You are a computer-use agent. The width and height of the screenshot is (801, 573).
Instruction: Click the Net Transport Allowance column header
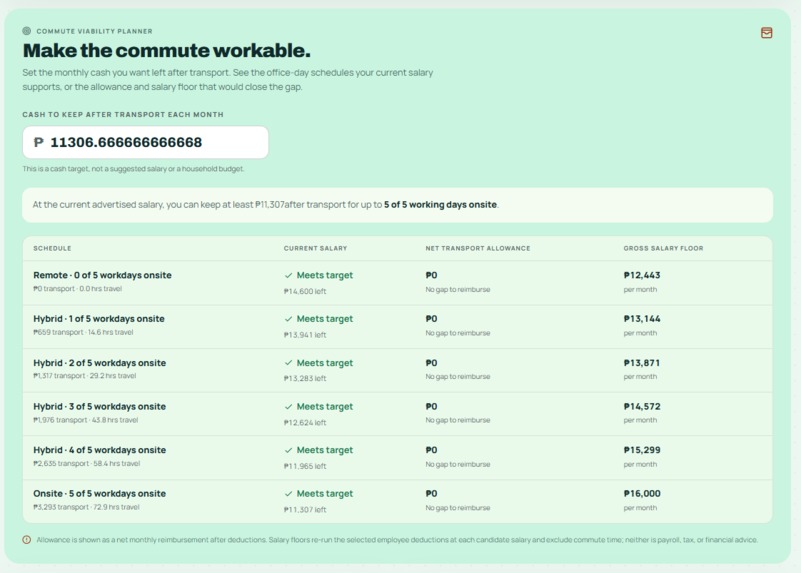pyautogui.click(x=478, y=248)
